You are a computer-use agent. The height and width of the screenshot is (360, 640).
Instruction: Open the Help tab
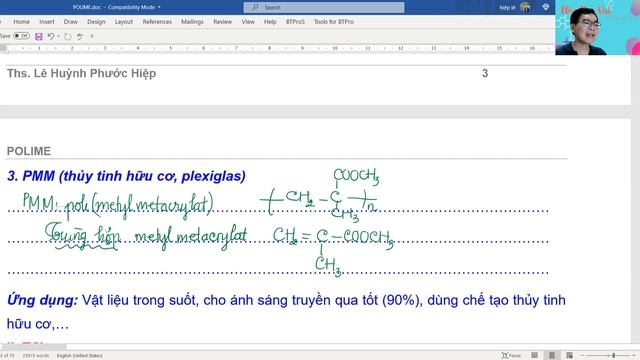(270, 22)
